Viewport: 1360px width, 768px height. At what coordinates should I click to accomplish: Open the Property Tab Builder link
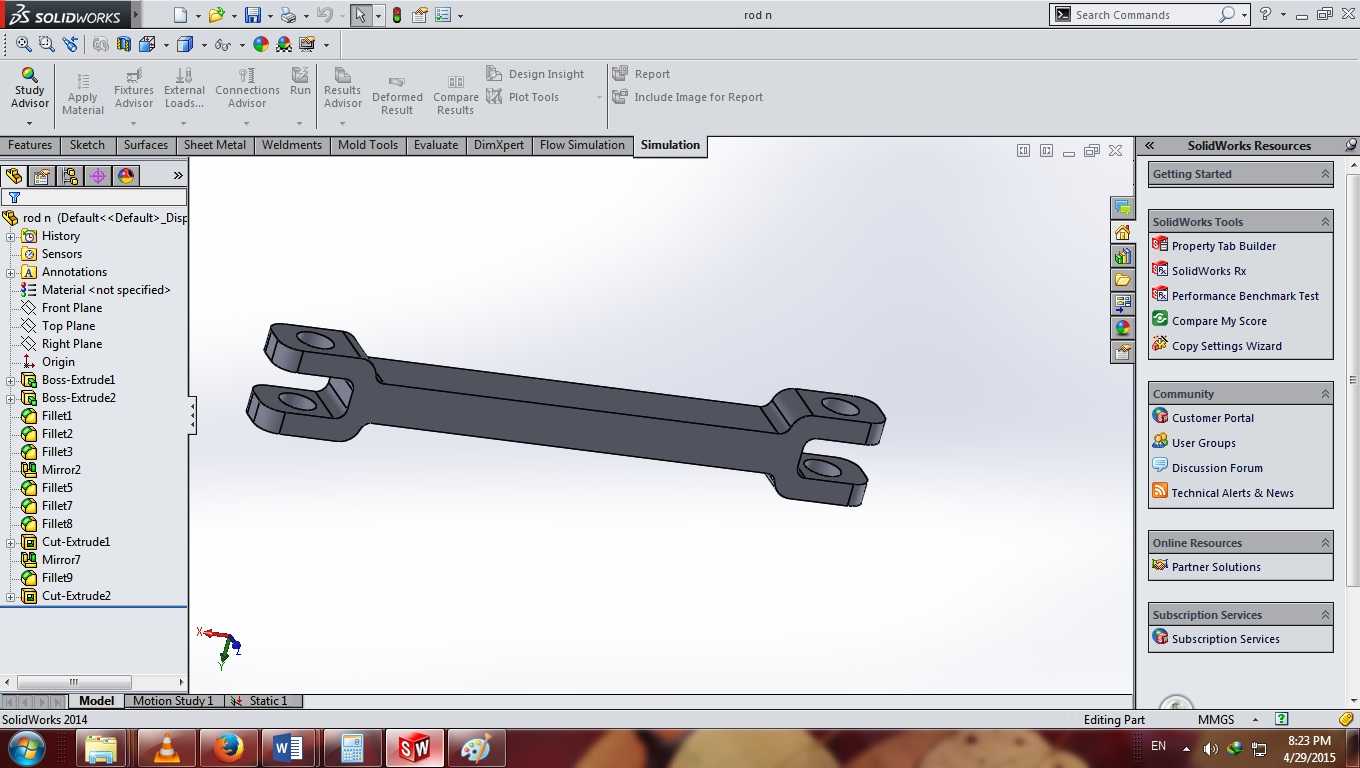(1224, 246)
